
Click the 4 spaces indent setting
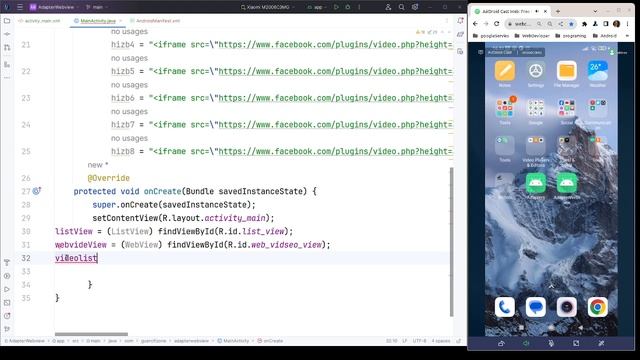point(441,341)
